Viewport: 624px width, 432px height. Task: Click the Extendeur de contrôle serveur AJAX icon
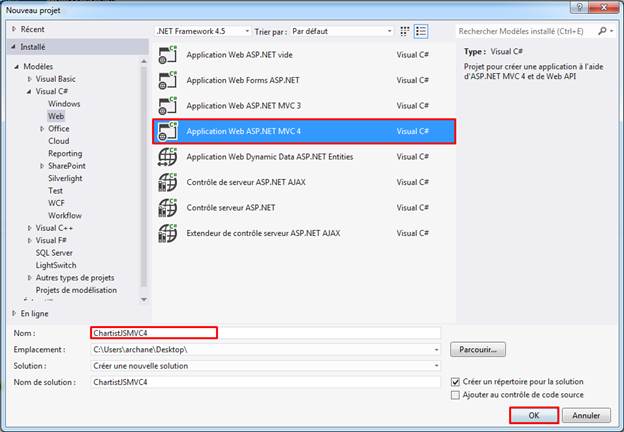click(167, 233)
